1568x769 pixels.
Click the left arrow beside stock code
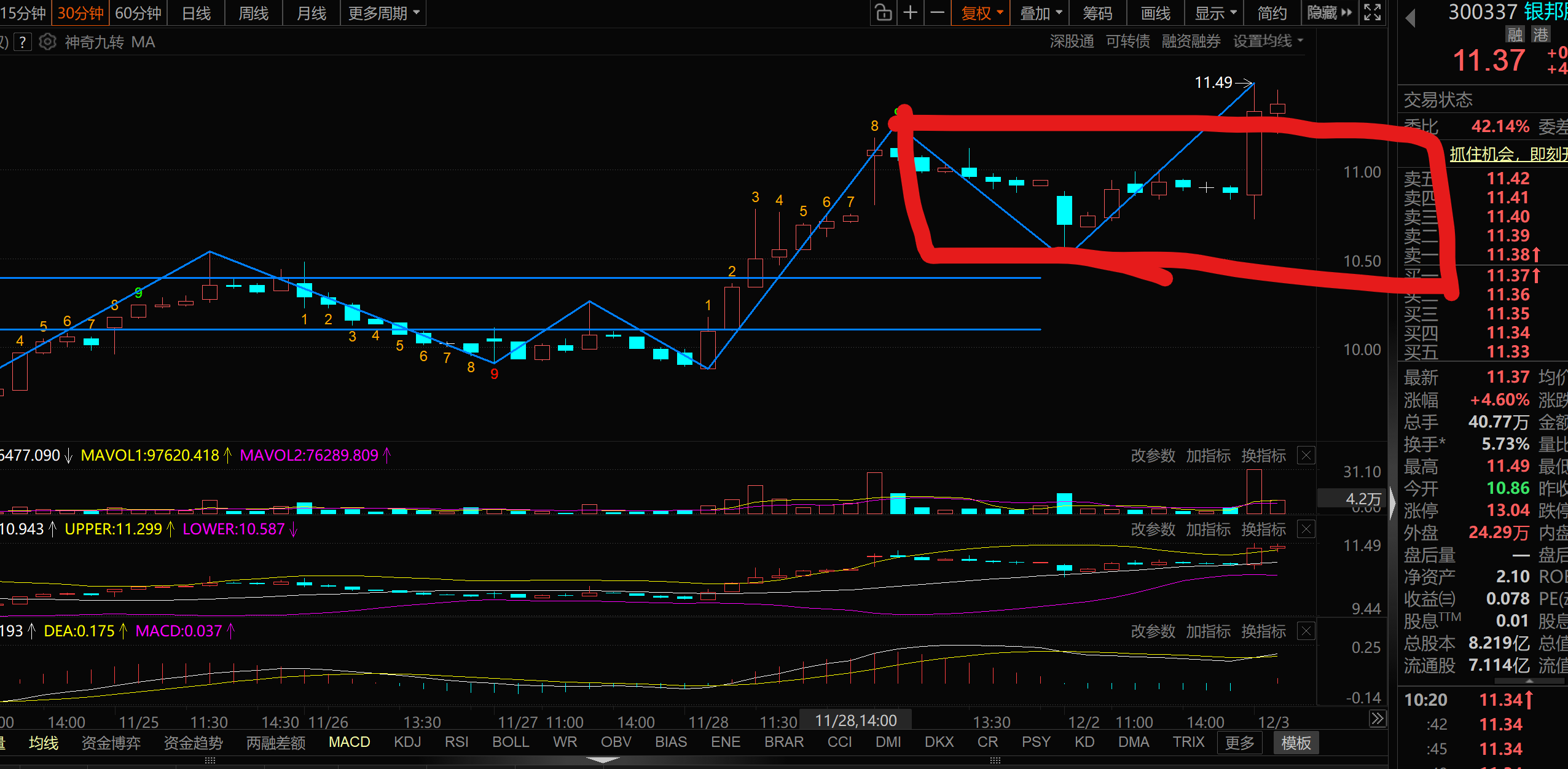(x=1411, y=18)
